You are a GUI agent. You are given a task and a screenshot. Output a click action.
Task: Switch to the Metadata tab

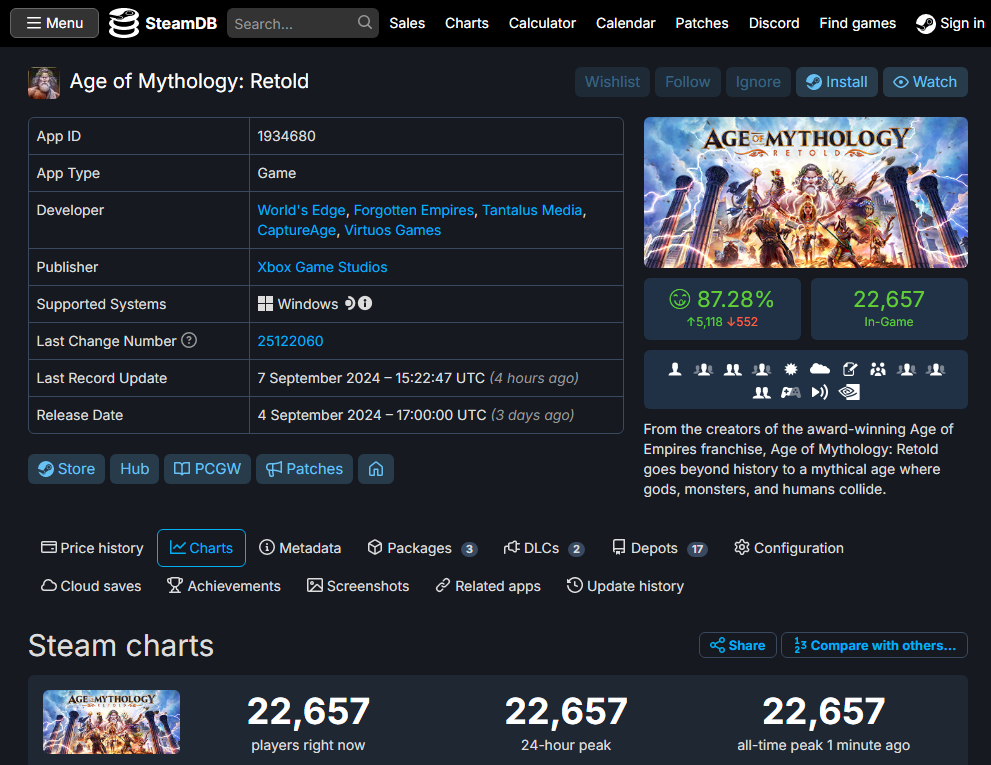(x=300, y=548)
